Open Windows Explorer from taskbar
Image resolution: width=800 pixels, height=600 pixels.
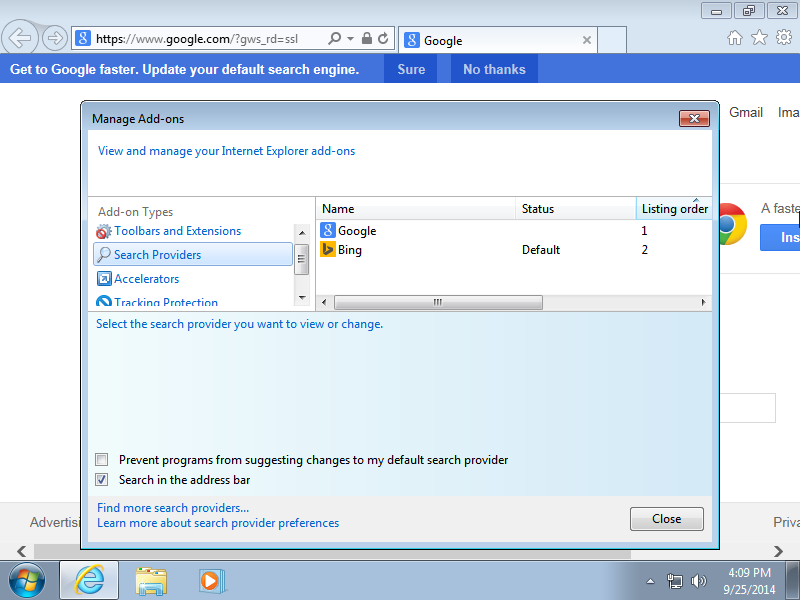coord(151,581)
